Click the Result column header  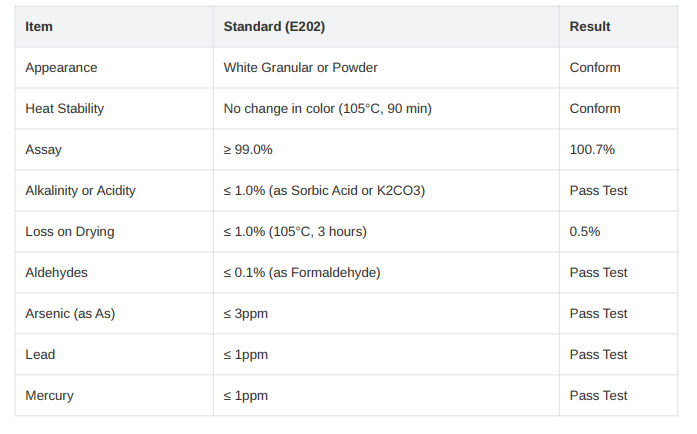(590, 27)
